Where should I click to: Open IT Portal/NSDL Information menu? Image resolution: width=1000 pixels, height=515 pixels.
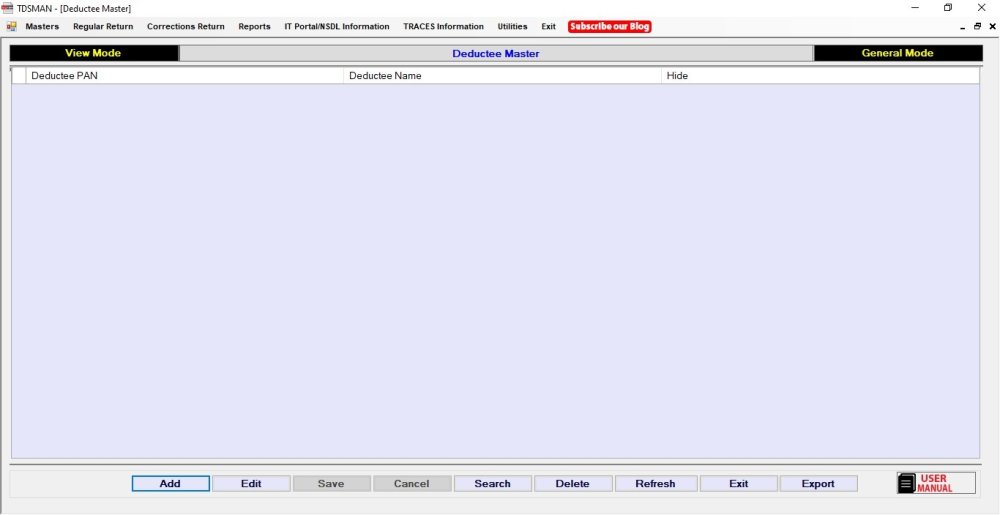click(337, 27)
